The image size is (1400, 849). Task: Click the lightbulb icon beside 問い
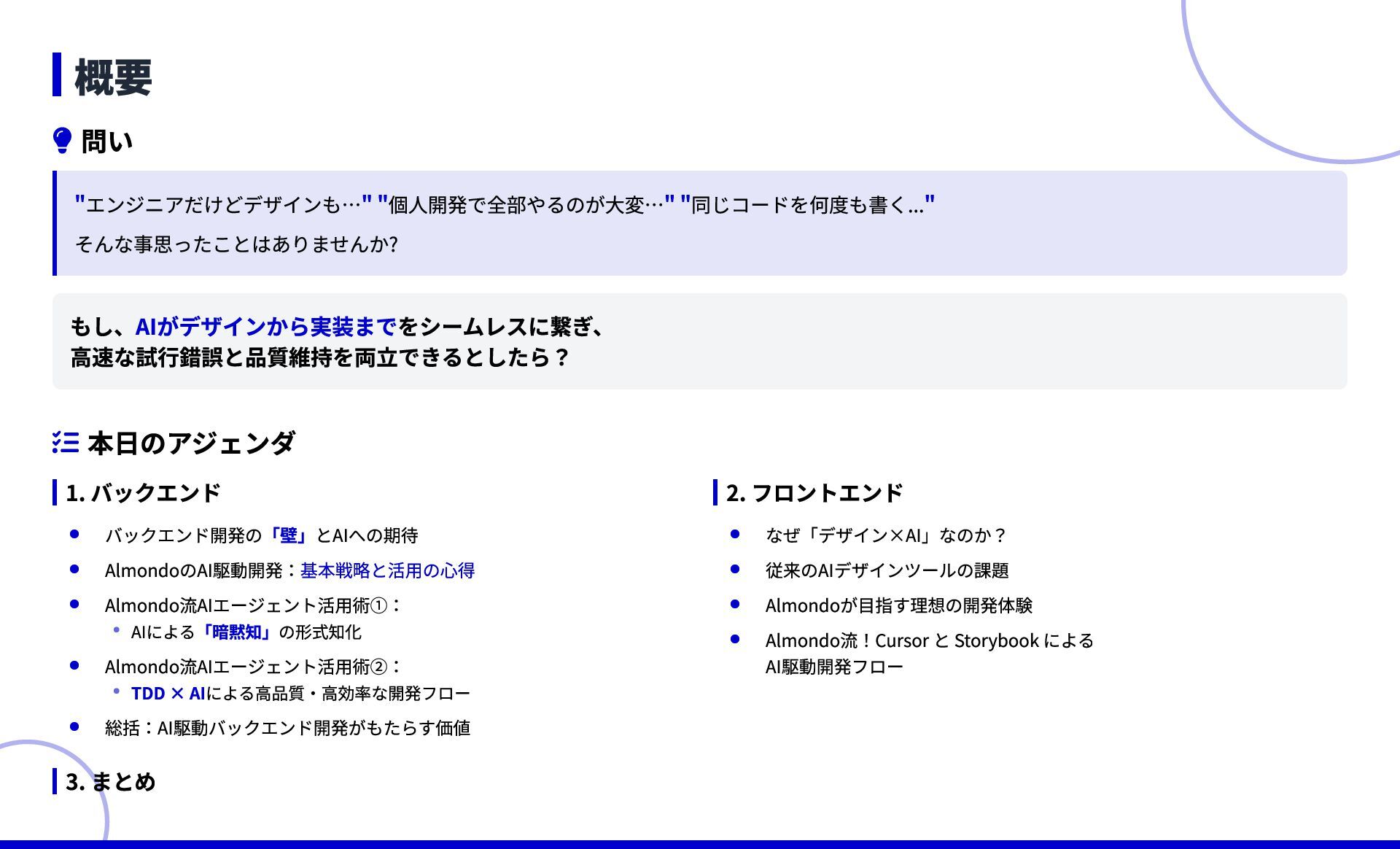[x=63, y=140]
